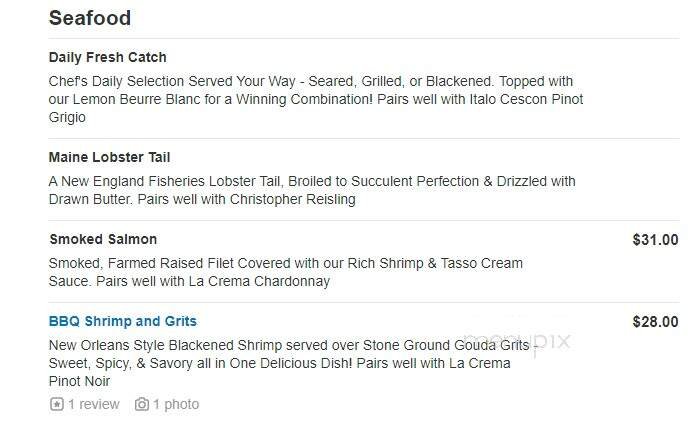Image resolution: width=696 pixels, height=424 pixels.
Task: Click the Christopher Reisling pairing text
Action: coord(287,199)
